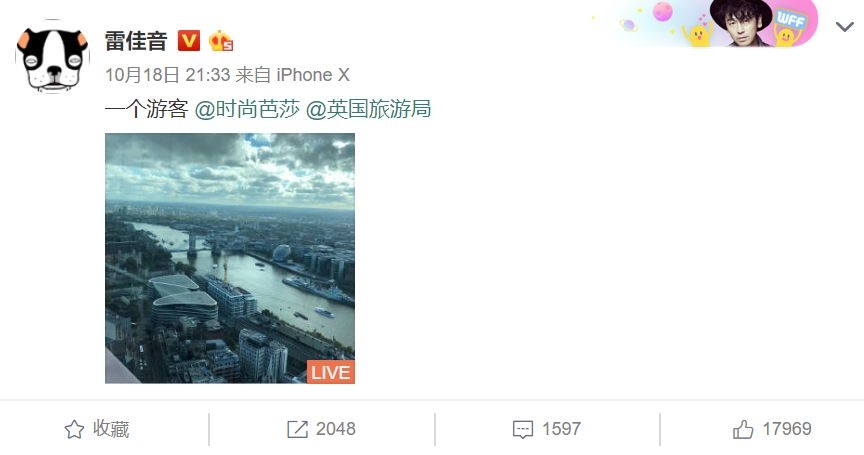Open the @英国旅游局 mention link

tap(368, 109)
